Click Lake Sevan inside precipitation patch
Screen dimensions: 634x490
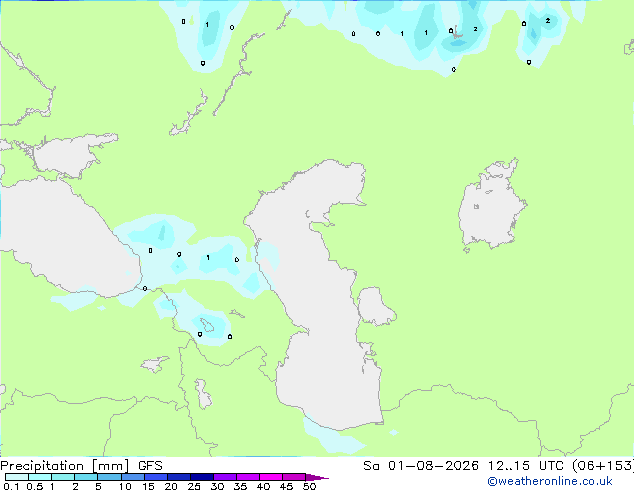point(207,325)
